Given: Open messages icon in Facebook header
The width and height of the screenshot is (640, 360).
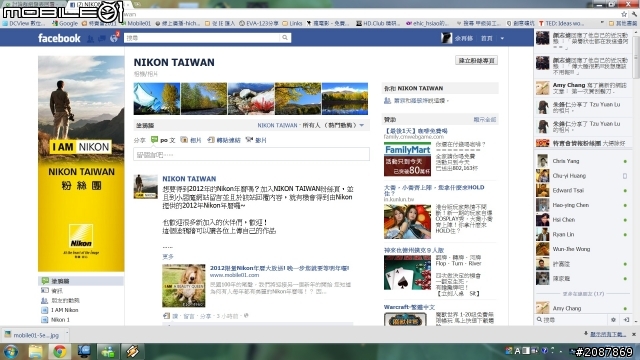Looking at the screenshot, I should tap(102, 39).
